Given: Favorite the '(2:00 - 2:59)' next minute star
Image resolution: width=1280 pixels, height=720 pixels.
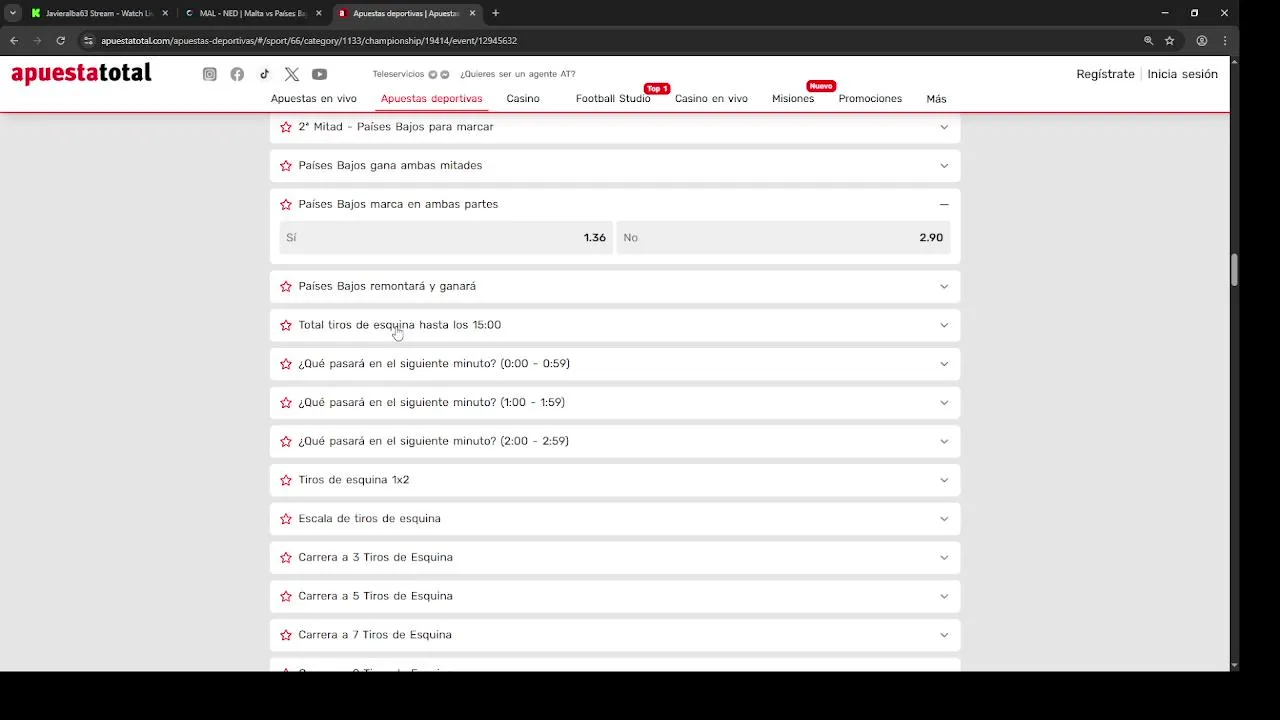Looking at the screenshot, I should pyautogui.click(x=286, y=441).
